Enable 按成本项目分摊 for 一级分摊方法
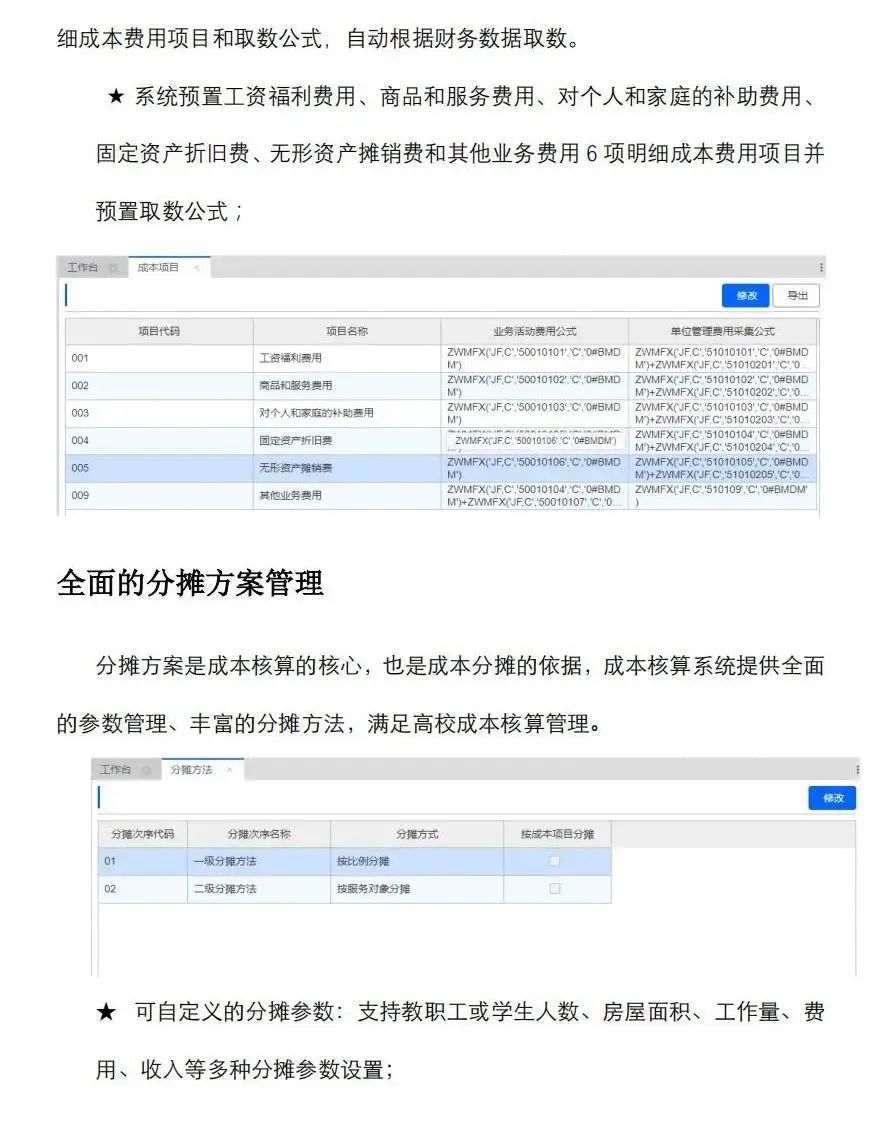 (555, 861)
